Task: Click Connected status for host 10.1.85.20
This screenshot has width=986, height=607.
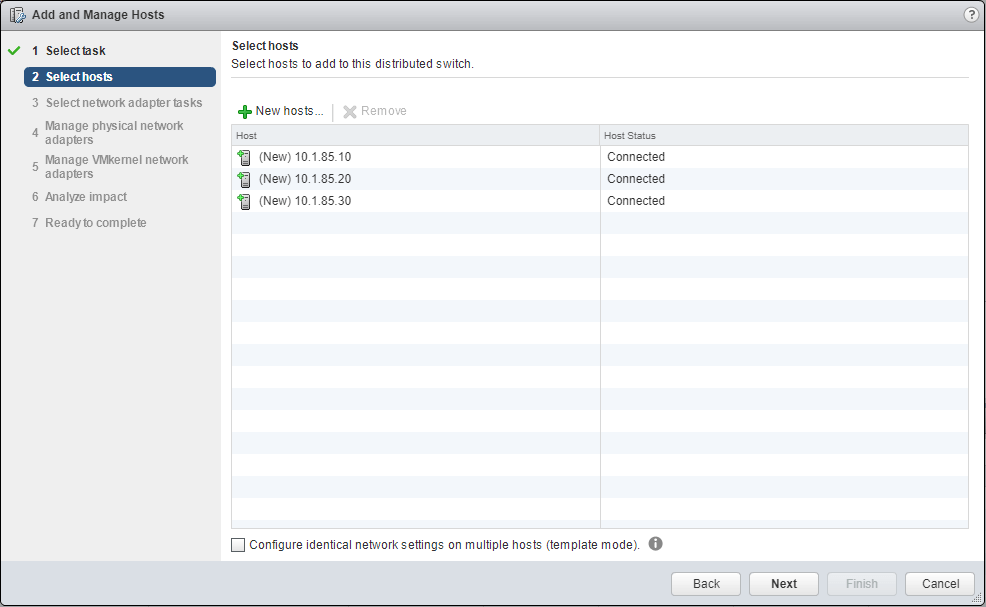Action: coord(636,179)
